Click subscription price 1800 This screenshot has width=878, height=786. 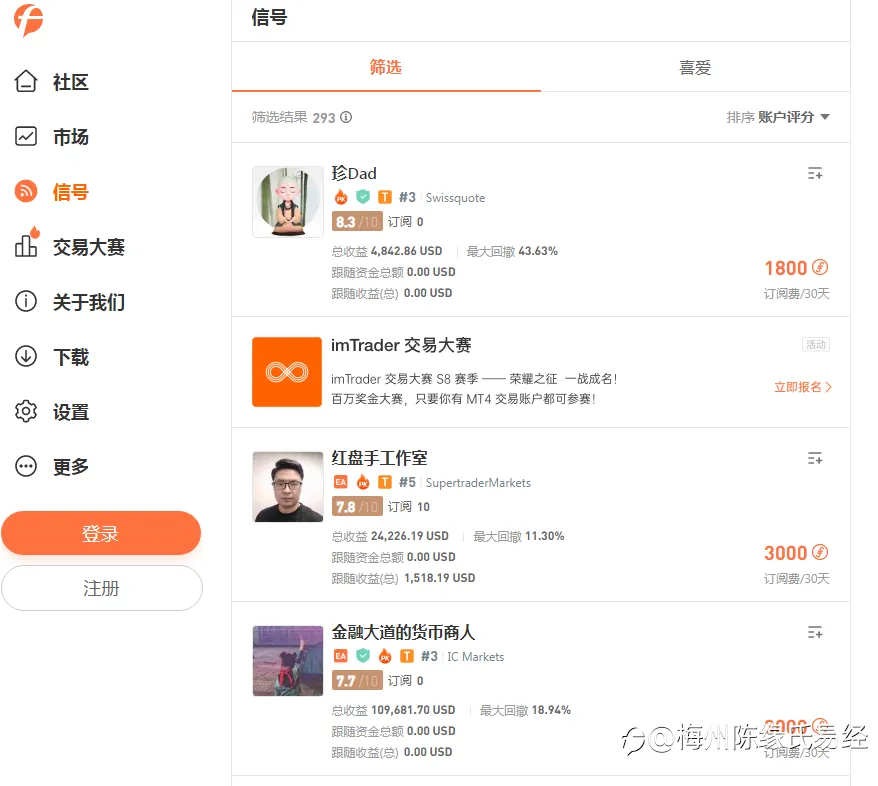pyautogui.click(x=786, y=268)
